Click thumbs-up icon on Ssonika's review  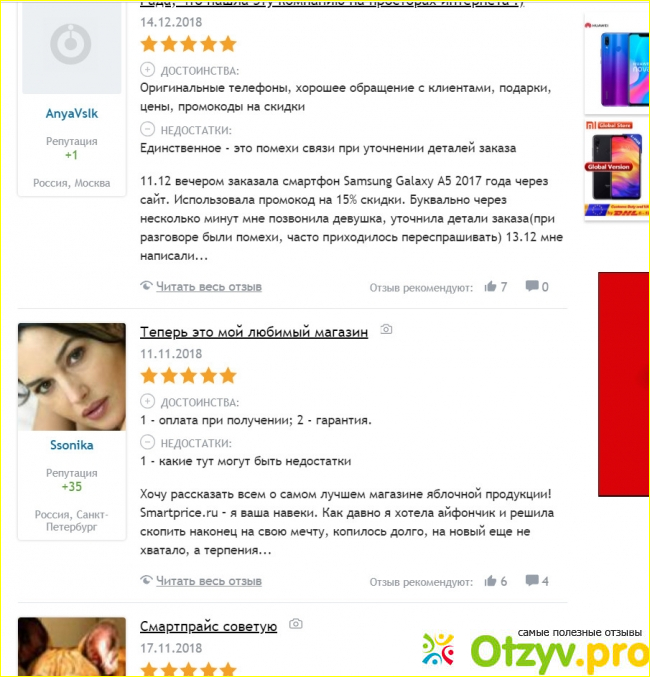click(490, 581)
